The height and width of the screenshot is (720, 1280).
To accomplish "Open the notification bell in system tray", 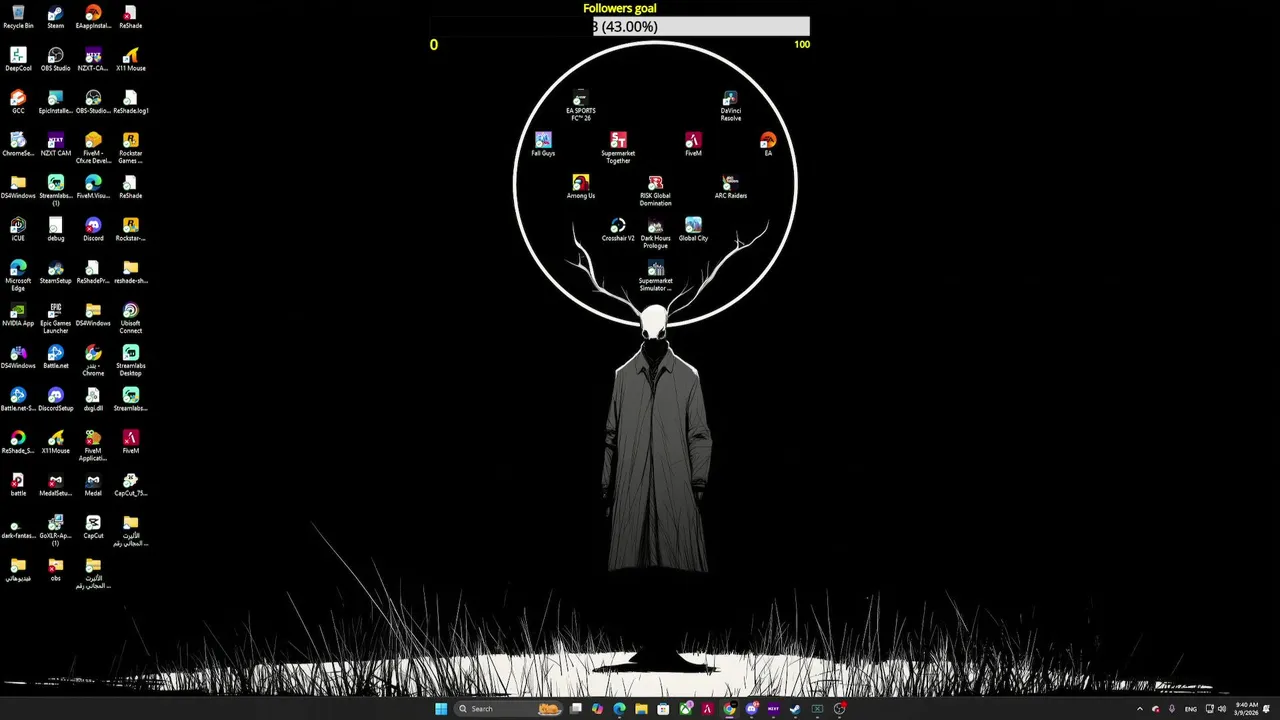I will coord(1268,709).
